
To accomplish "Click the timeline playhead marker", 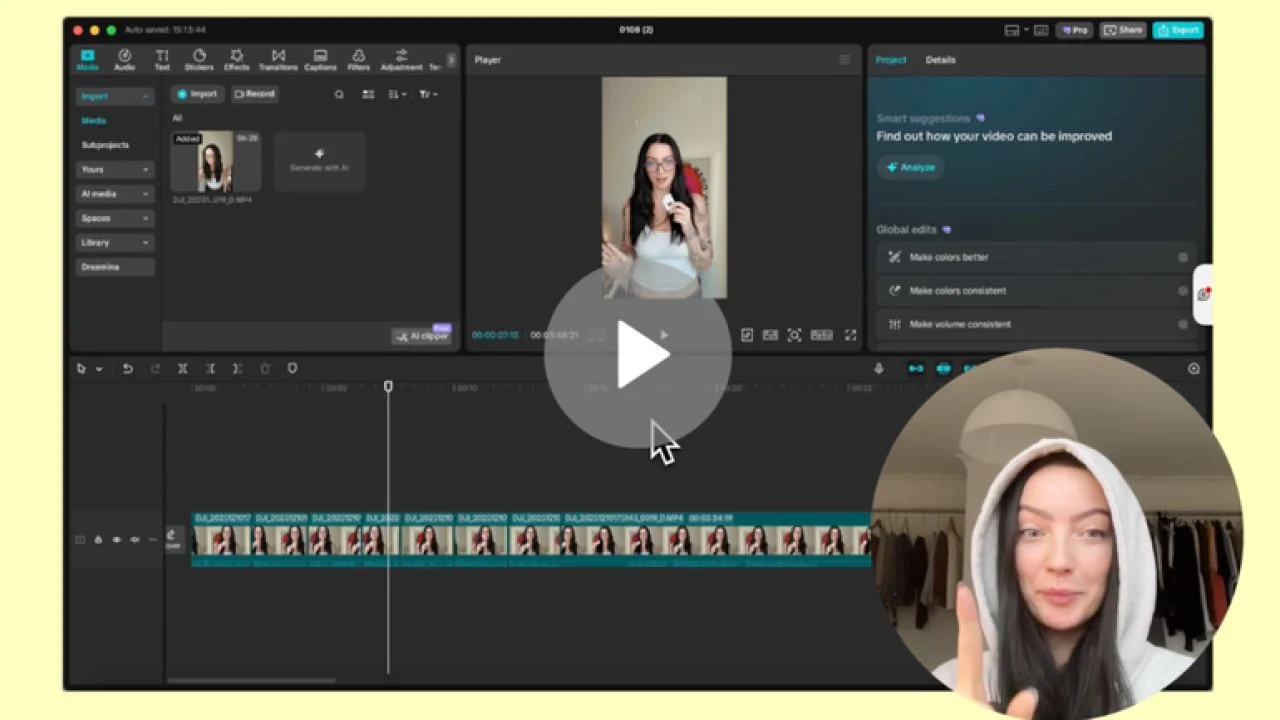I will [388, 386].
